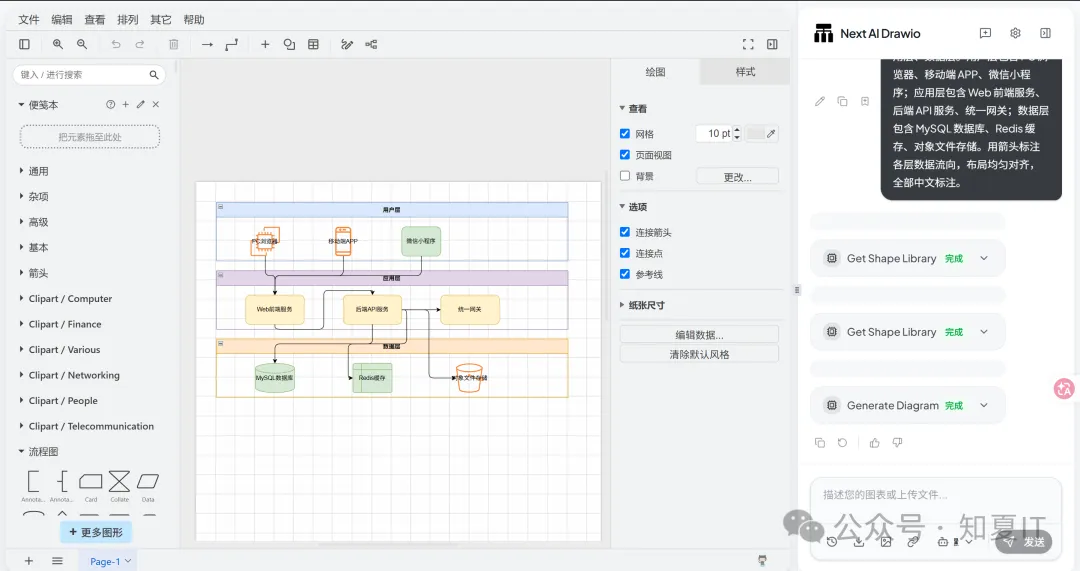
Task: Redo the last undone action
Action: click(140, 44)
